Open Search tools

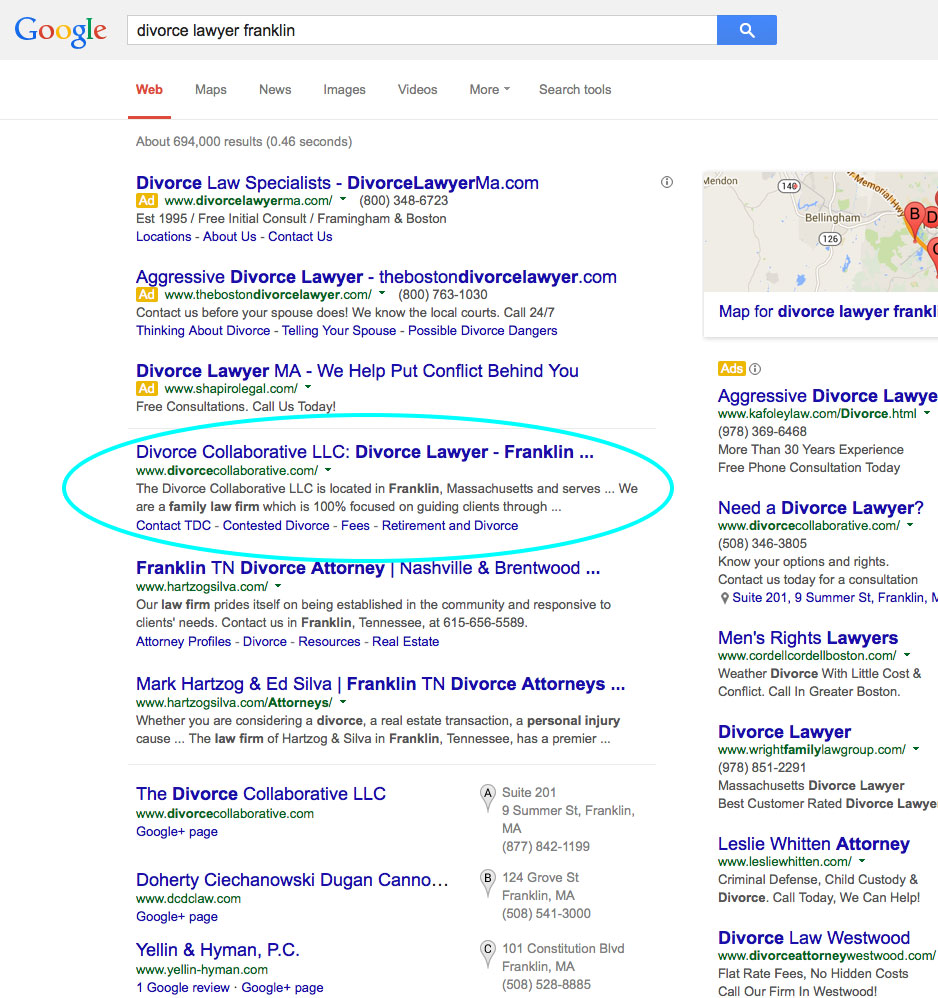(x=575, y=90)
